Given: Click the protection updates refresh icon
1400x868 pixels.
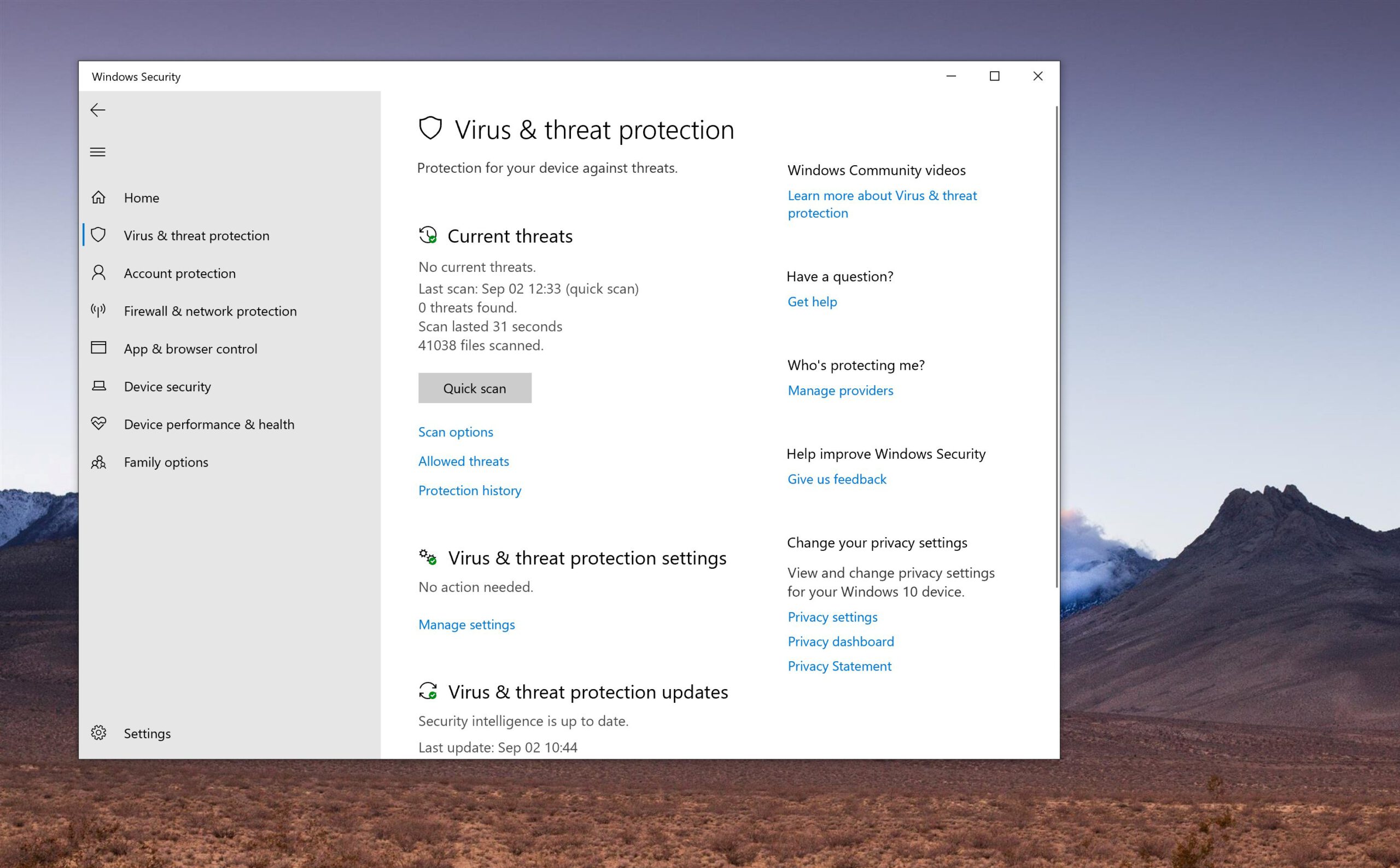Looking at the screenshot, I should point(428,691).
